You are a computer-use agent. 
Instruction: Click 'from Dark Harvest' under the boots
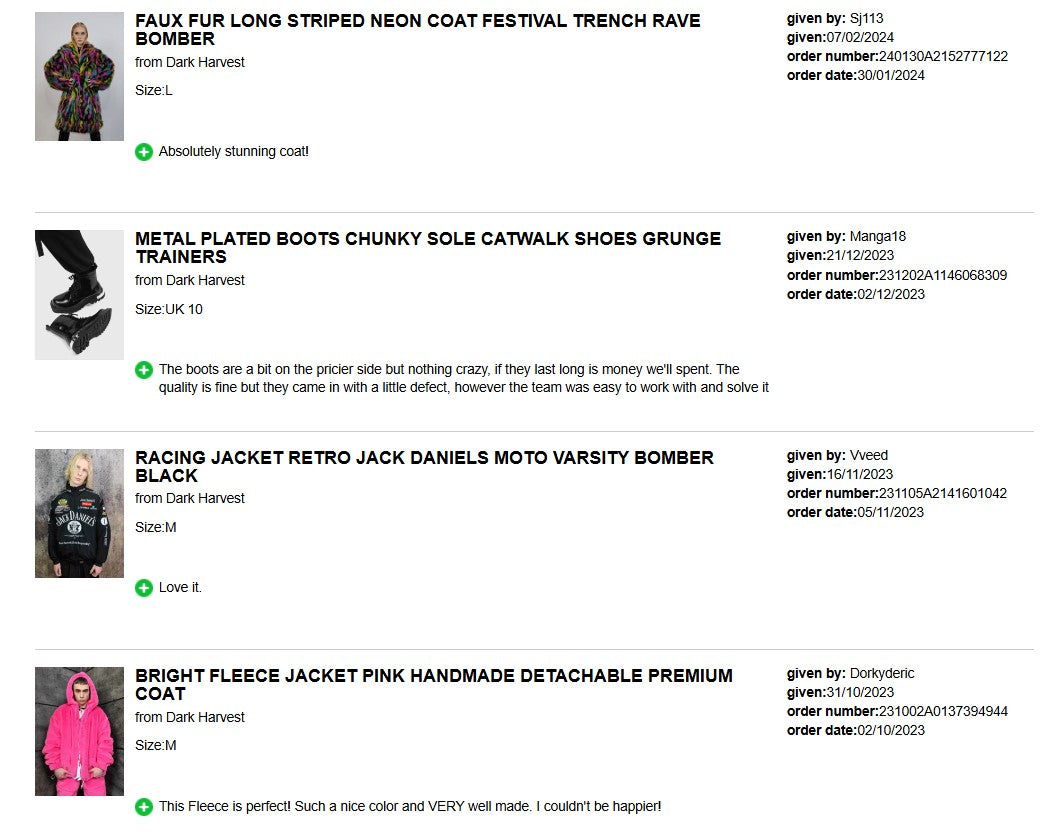[x=190, y=280]
